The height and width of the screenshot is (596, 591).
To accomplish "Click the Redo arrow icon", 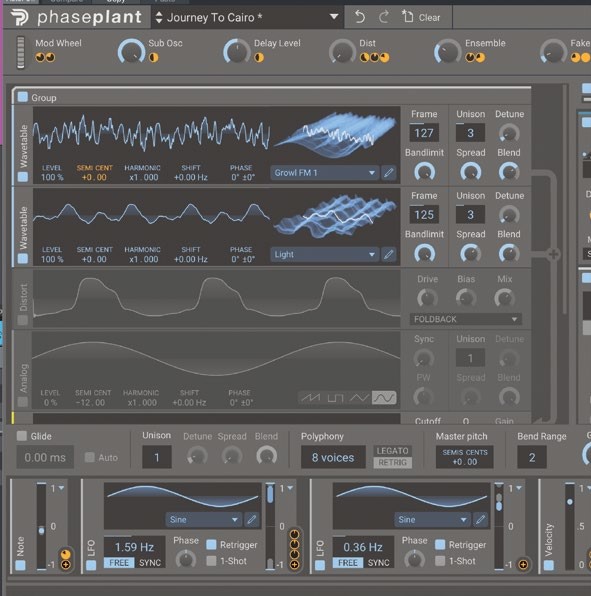I will pos(384,17).
